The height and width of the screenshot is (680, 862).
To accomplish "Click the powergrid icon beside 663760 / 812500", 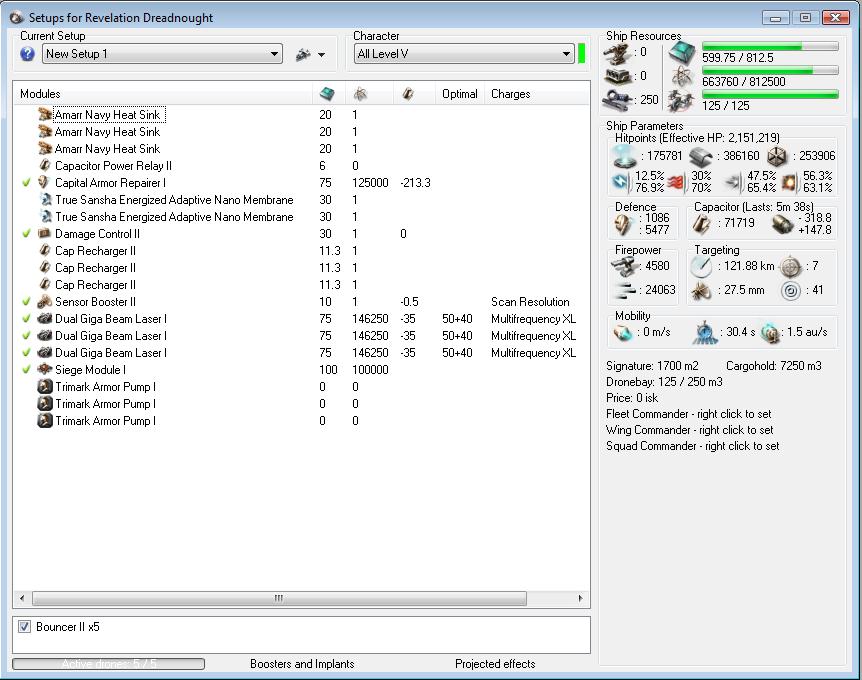I will point(682,78).
